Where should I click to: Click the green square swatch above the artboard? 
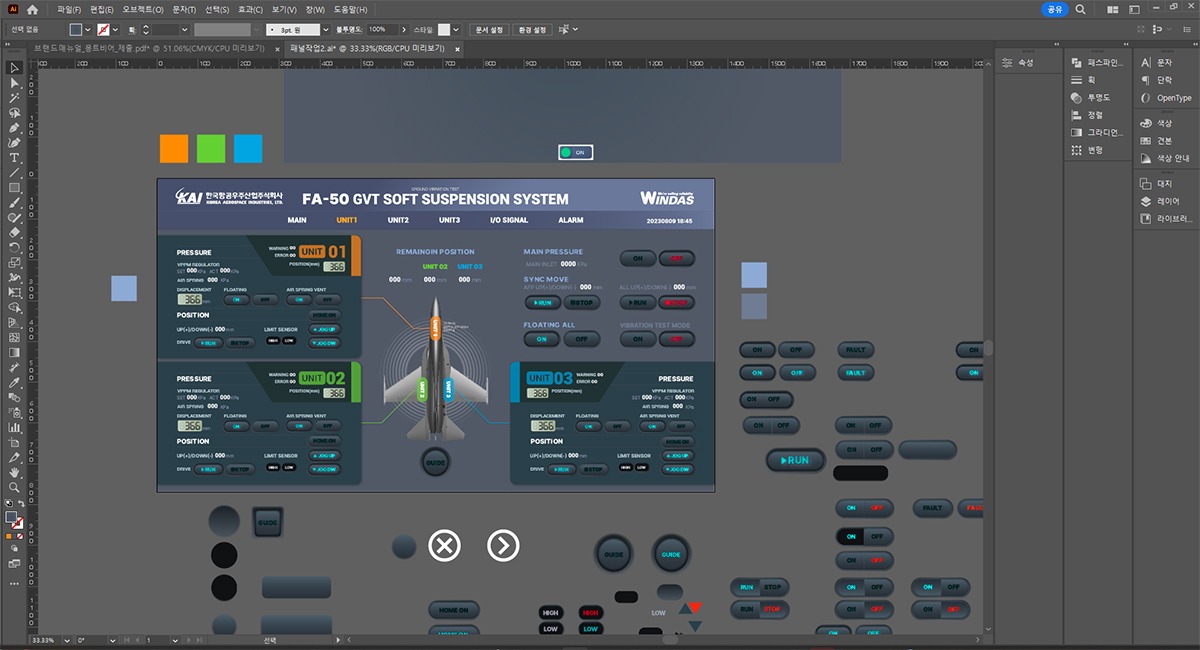click(211, 148)
